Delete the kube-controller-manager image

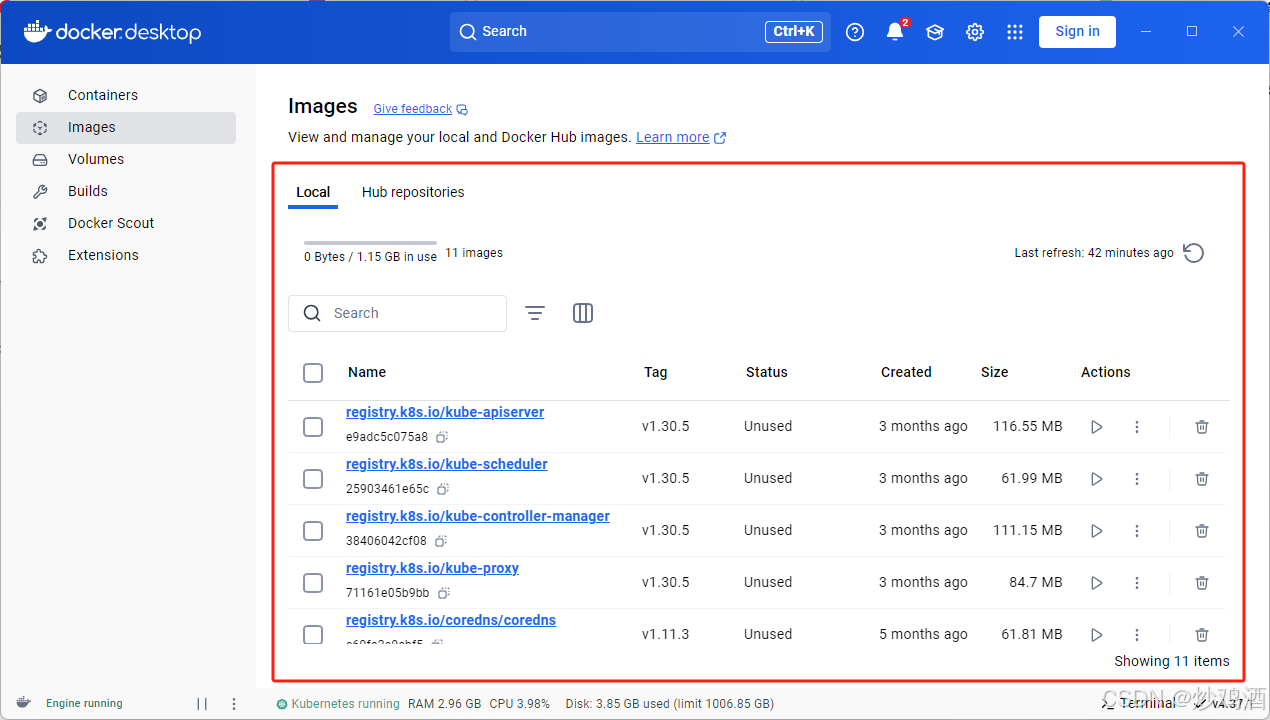tap(1202, 531)
